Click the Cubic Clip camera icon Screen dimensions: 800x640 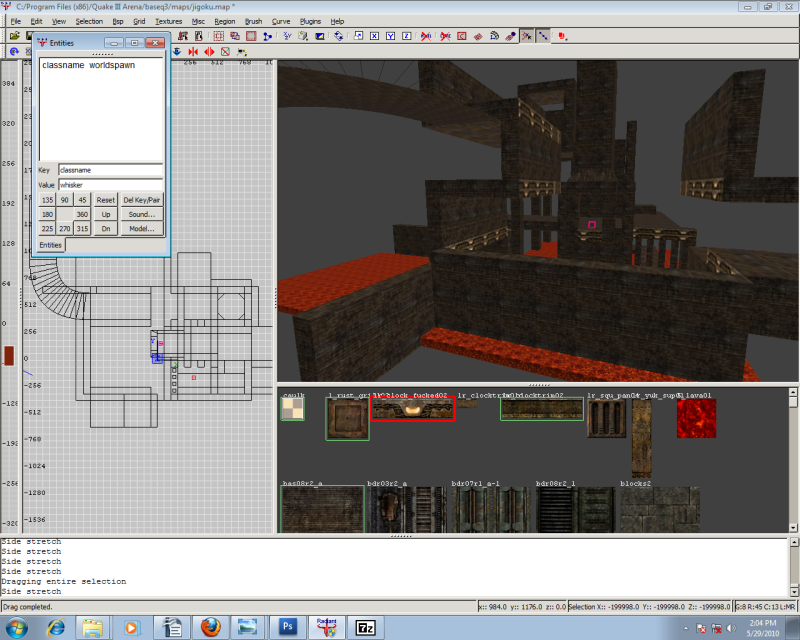click(x=320, y=36)
